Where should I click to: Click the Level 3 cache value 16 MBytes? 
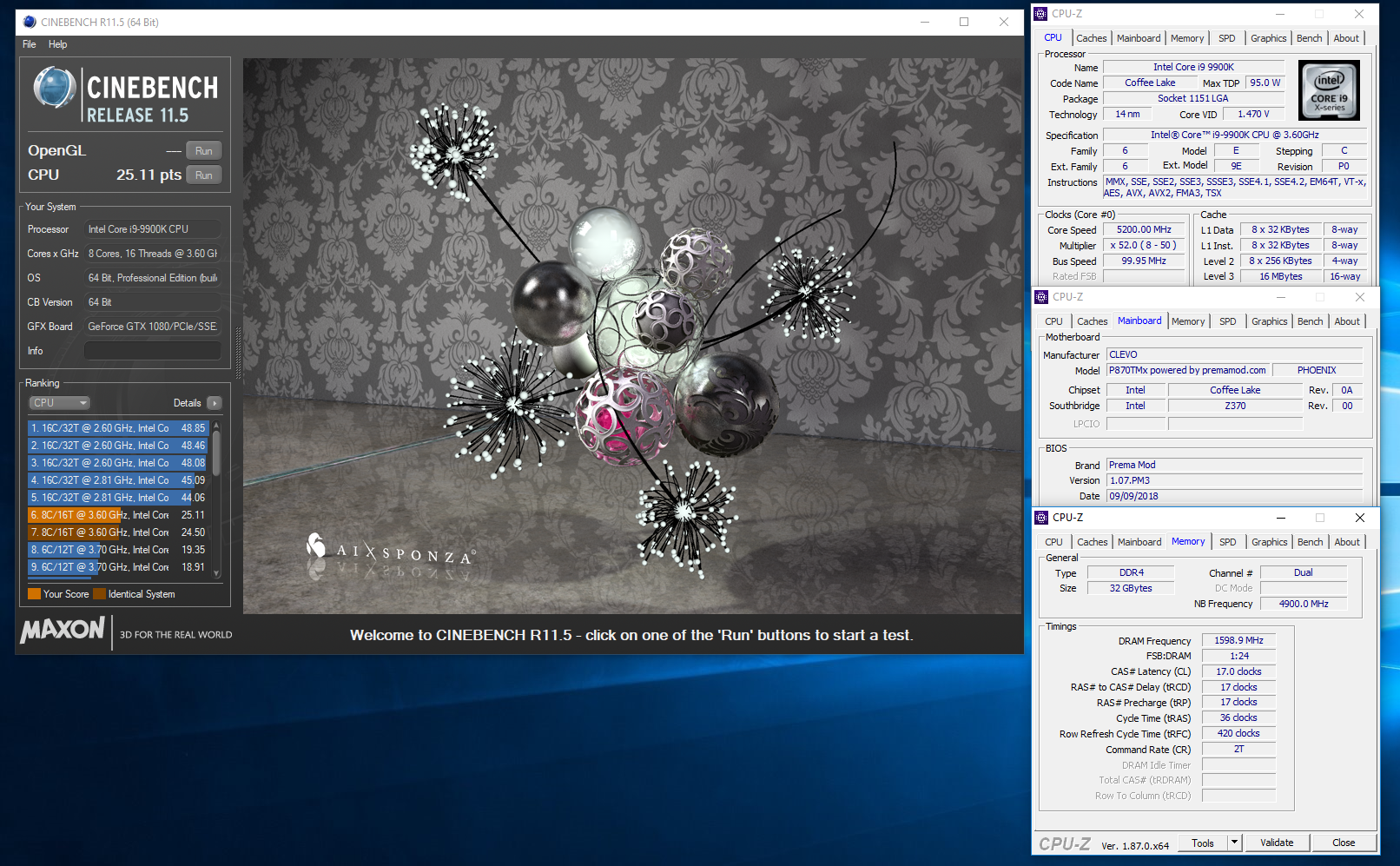[1281, 276]
